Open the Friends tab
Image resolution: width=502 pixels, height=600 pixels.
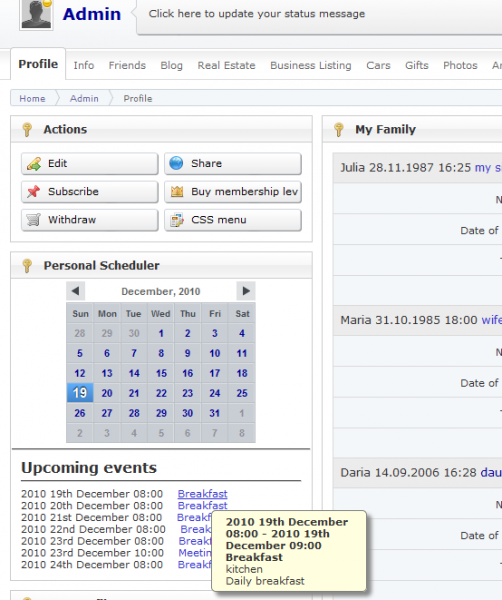(x=127, y=65)
